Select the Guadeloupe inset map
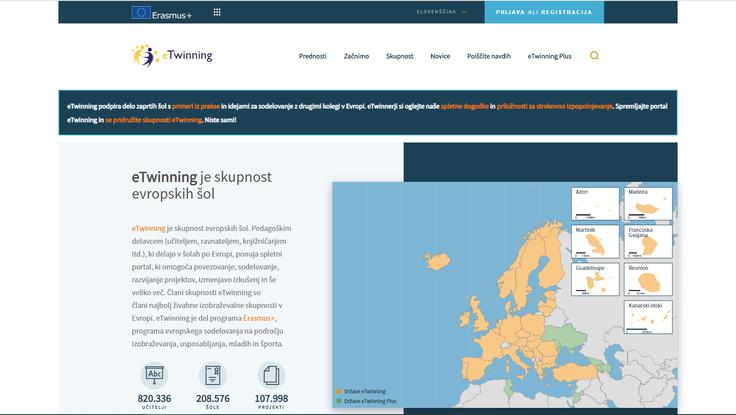Image resolution: width=736 pixels, height=415 pixels. (x=595, y=279)
